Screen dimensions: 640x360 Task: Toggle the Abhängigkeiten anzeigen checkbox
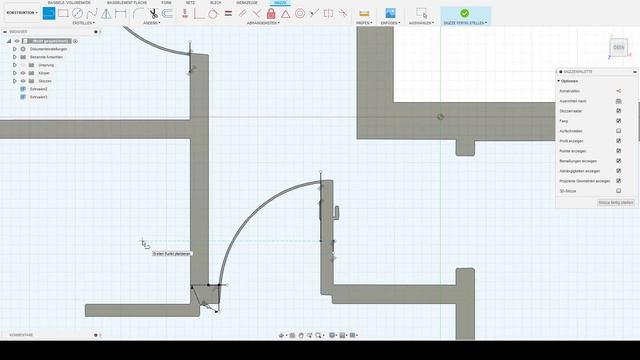(618, 171)
